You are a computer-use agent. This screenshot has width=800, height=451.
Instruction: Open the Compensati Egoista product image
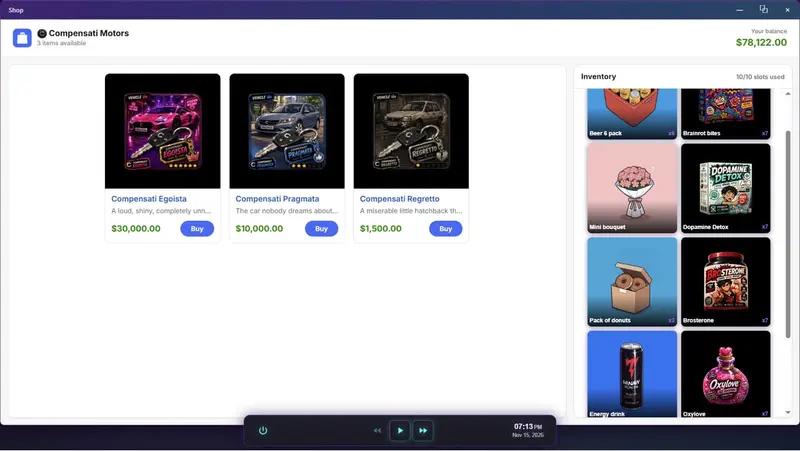point(163,131)
